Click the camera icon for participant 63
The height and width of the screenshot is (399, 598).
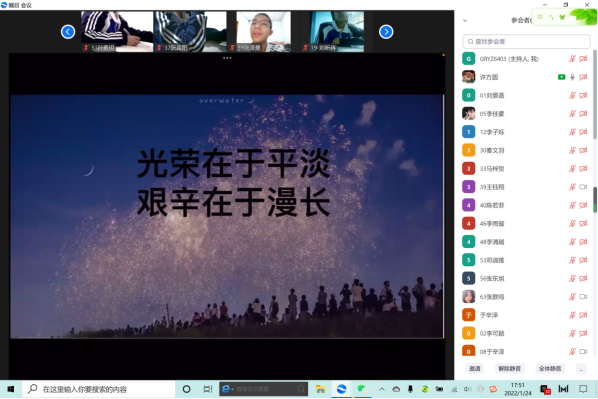tap(583, 297)
